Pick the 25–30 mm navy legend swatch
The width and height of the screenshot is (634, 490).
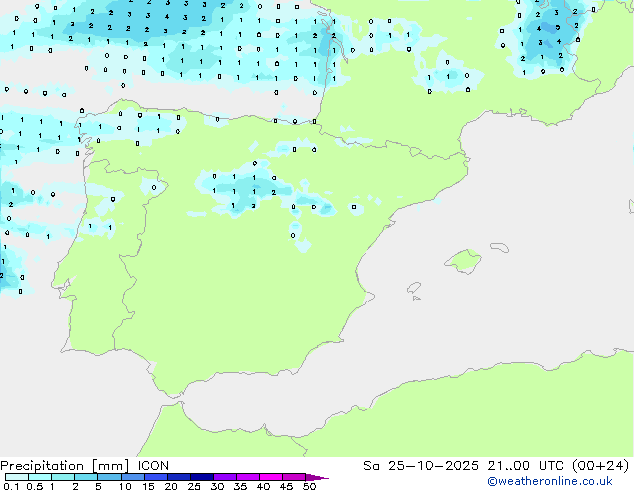point(201,477)
